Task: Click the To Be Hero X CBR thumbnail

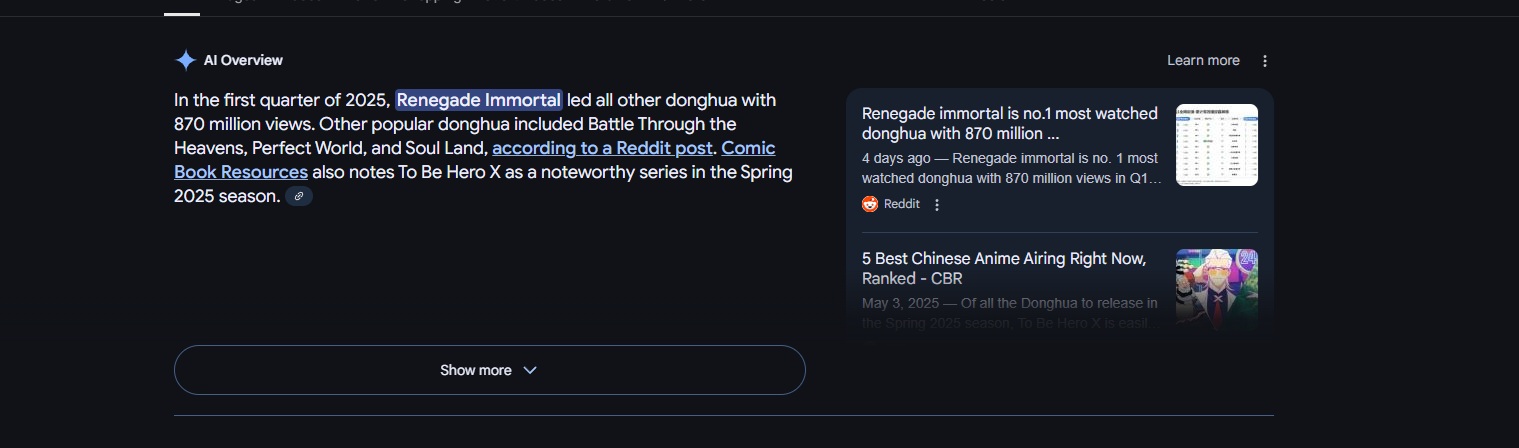Action: coord(1217,290)
